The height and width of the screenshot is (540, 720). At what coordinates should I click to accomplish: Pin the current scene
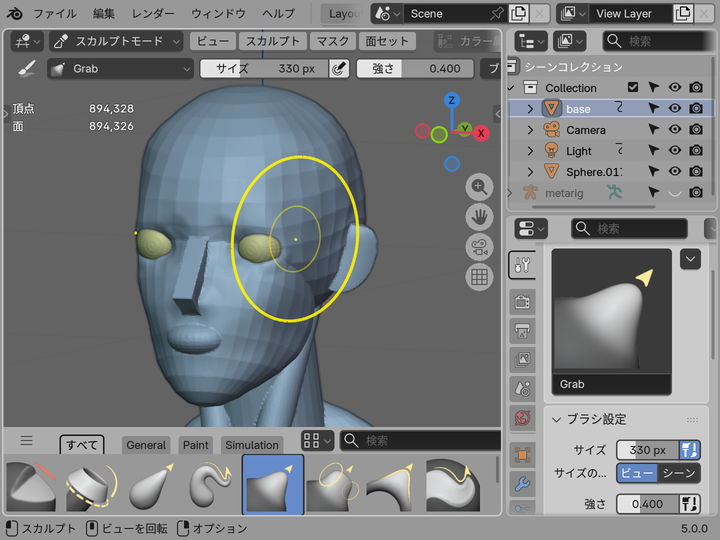click(497, 14)
